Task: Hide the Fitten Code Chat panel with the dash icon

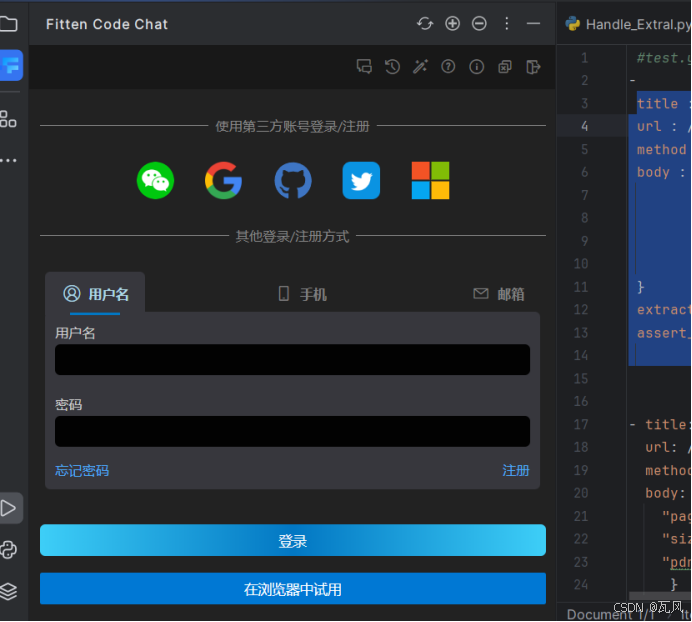Action: (x=533, y=23)
